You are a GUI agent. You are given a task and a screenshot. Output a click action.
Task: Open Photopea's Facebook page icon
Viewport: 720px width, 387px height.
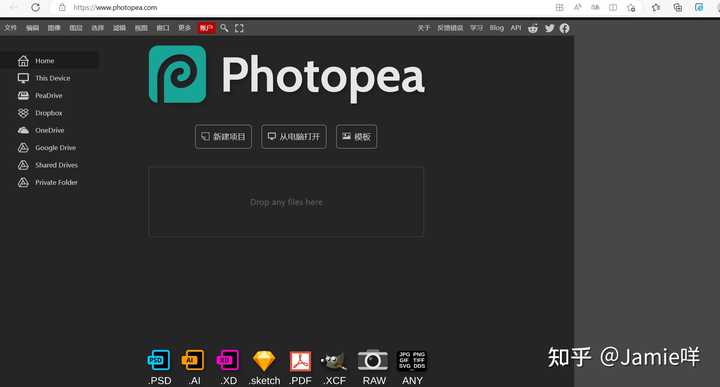[x=564, y=28]
